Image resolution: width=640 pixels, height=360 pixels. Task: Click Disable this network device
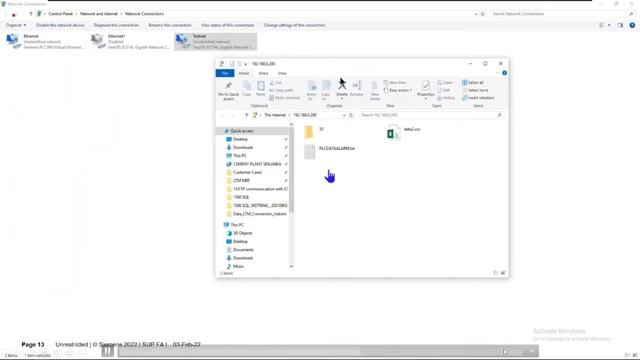(x=60, y=25)
